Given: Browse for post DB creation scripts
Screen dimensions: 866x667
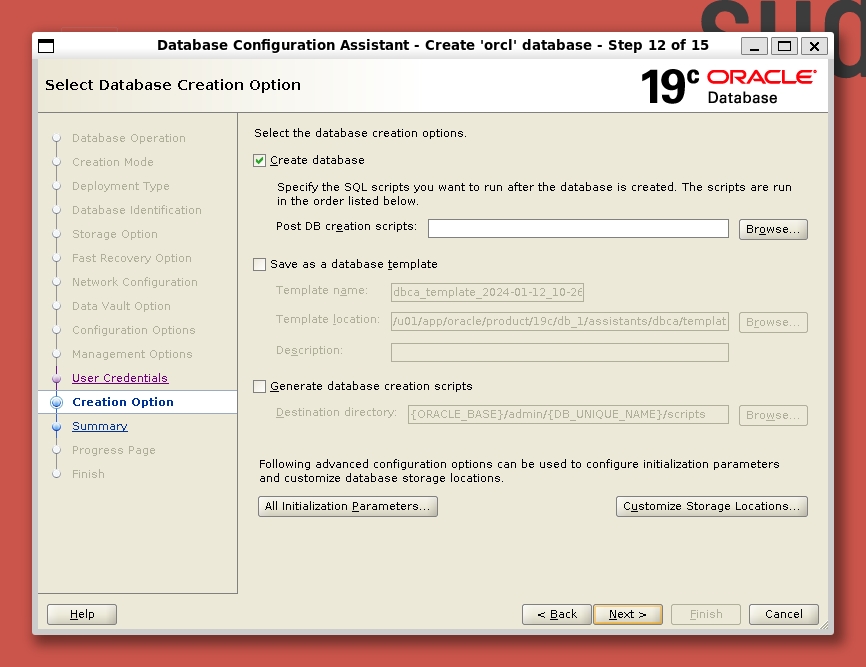Looking at the screenshot, I should pos(773,229).
